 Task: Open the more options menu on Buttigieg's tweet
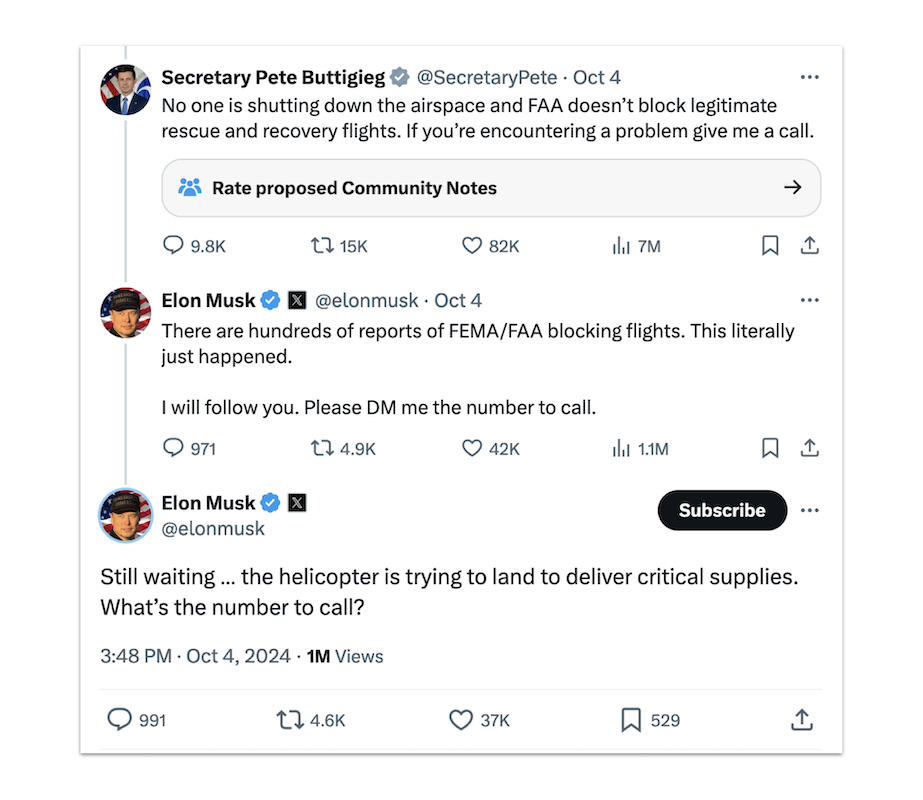810,76
